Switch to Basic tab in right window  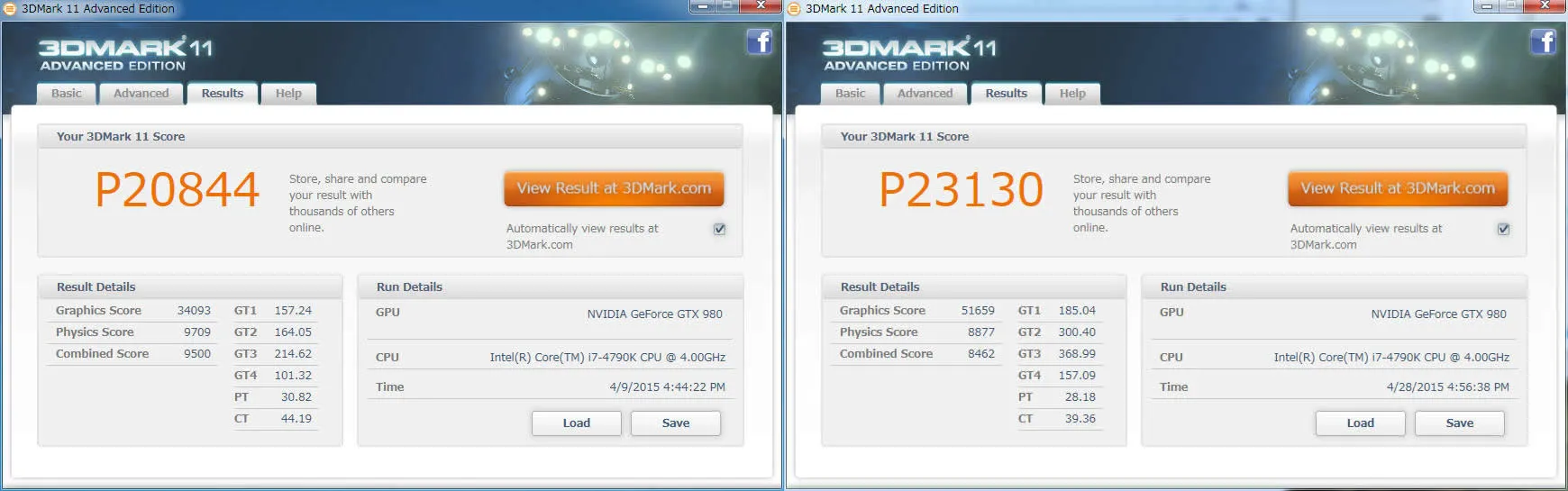(851, 94)
